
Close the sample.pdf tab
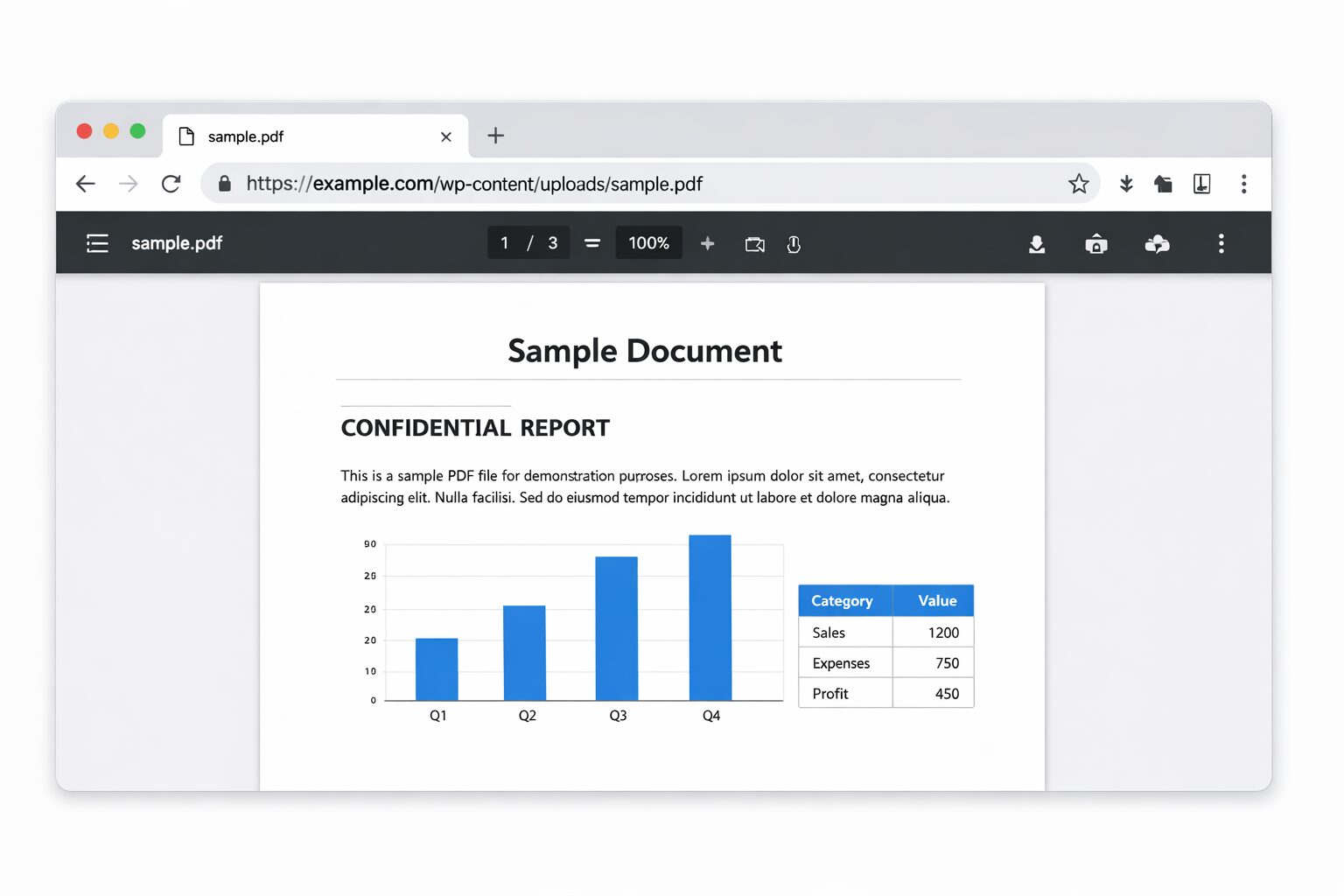(x=446, y=136)
